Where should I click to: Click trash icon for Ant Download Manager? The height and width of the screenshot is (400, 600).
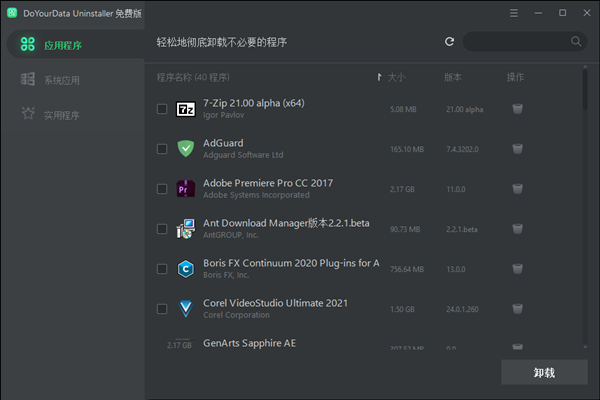(x=517, y=229)
